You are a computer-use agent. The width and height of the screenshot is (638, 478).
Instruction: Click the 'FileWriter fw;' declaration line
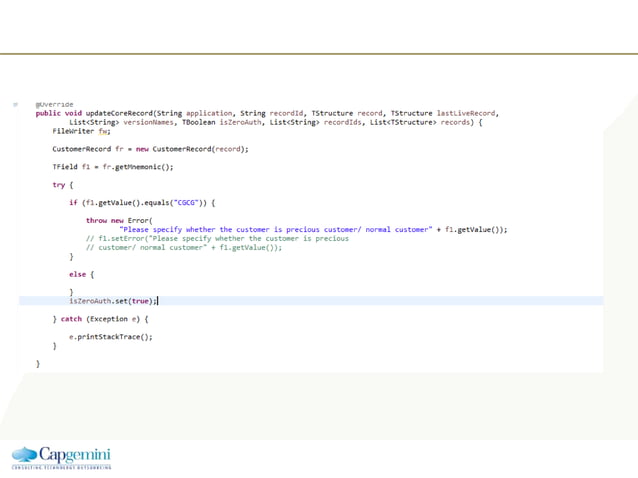coord(81,131)
